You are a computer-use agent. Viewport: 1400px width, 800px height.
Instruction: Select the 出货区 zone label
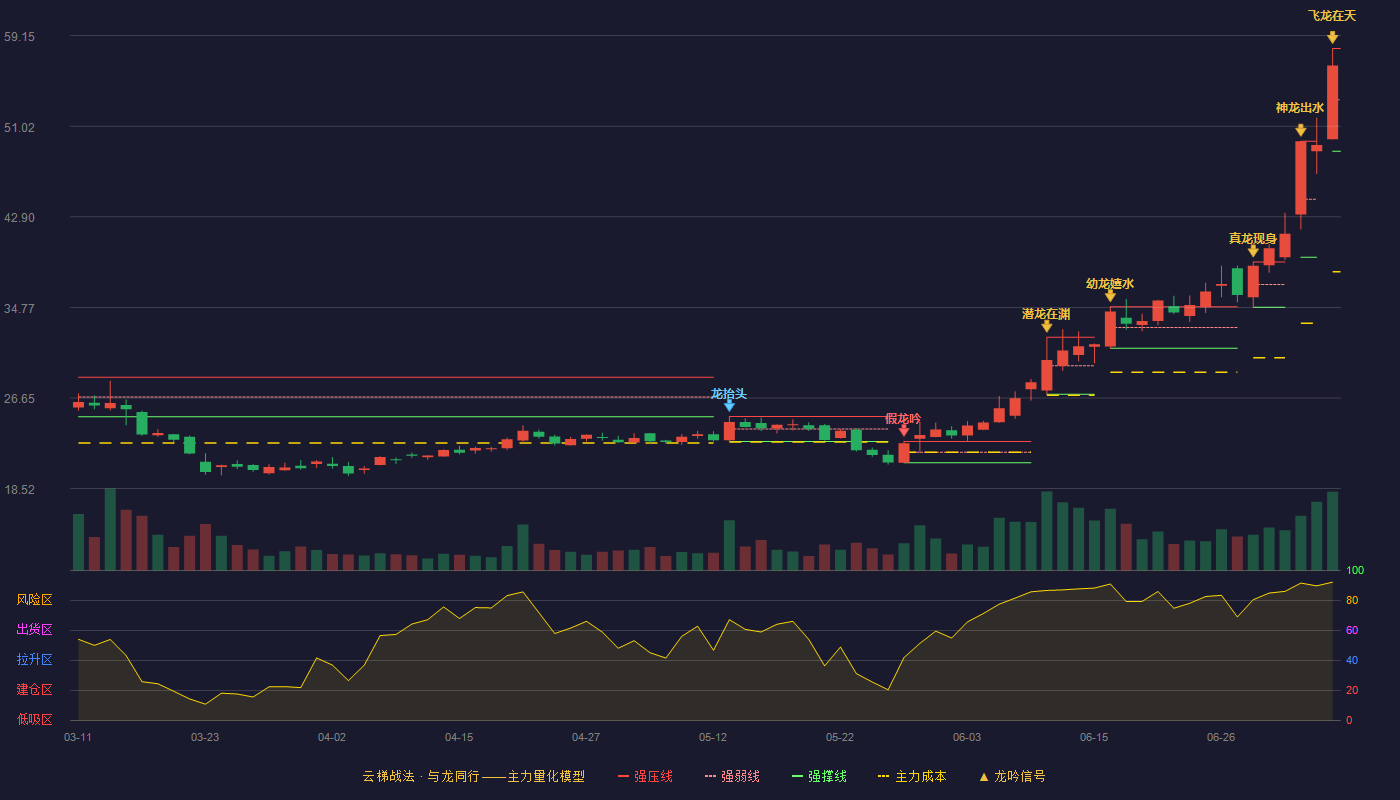point(34,630)
